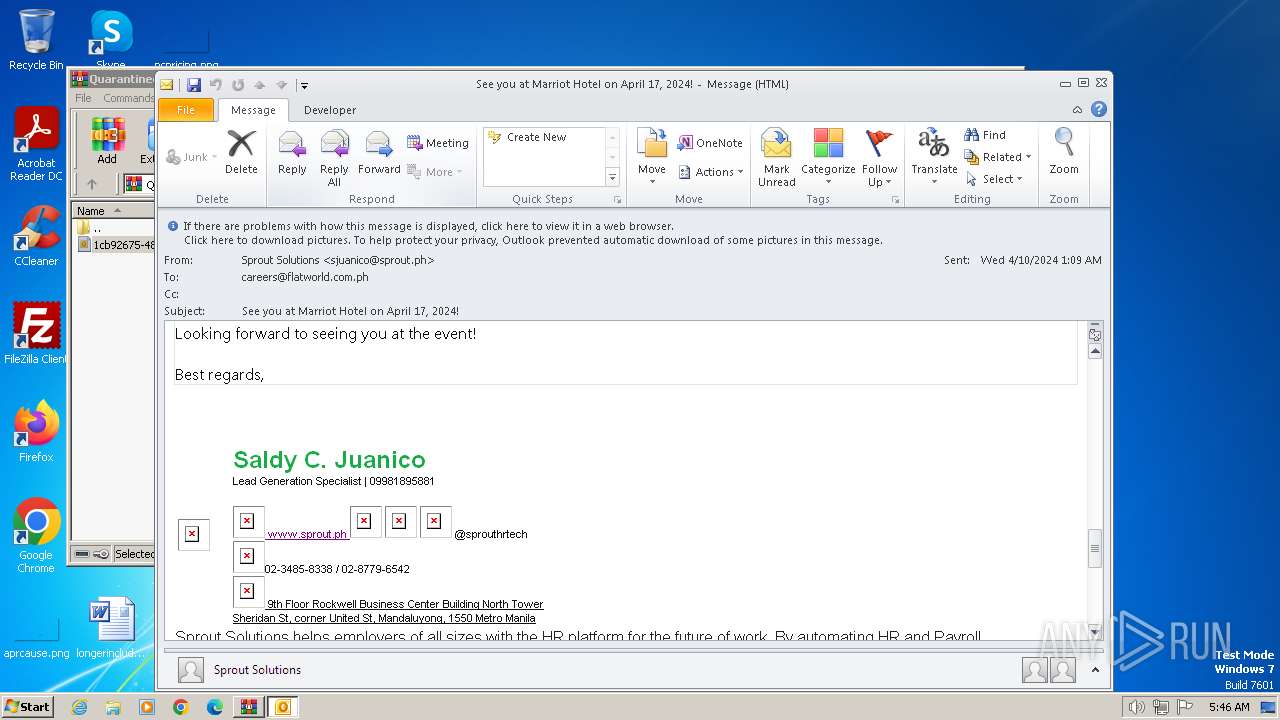Click the Save icon in quick access toolbar

194,85
